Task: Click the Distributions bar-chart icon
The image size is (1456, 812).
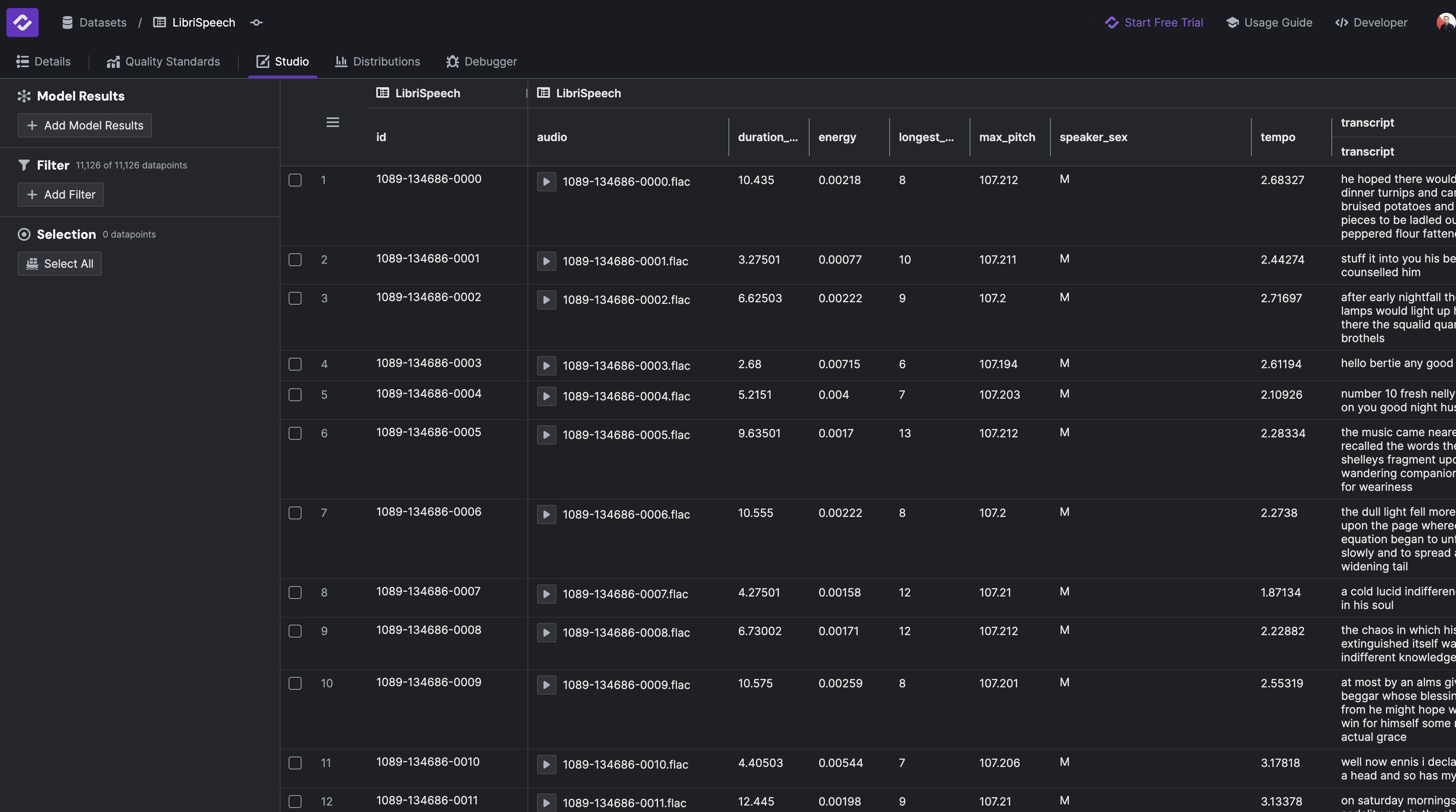Action: 341,61
